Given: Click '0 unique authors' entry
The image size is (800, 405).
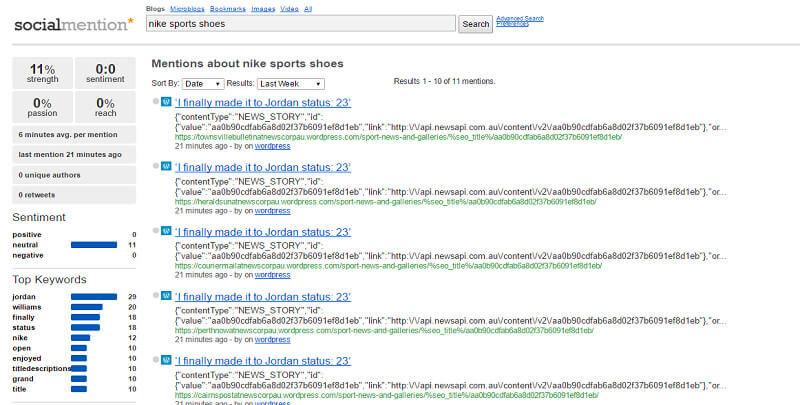Looking at the screenshot, I should coord(74,175).
